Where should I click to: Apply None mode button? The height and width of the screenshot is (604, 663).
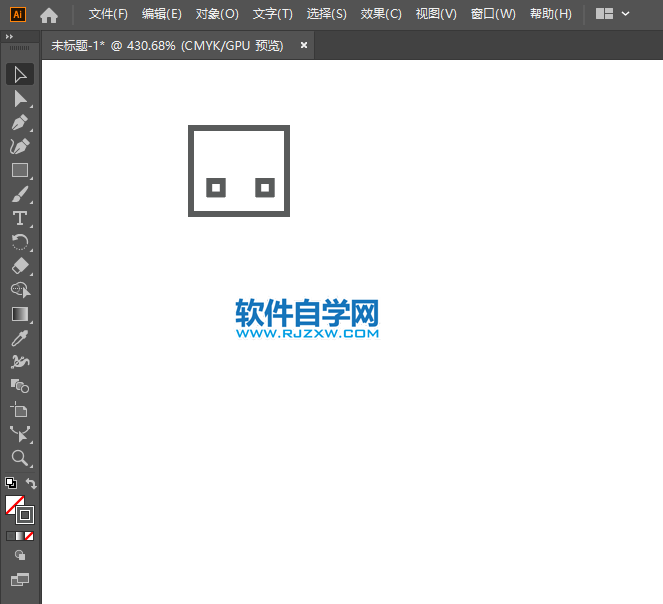29,536
